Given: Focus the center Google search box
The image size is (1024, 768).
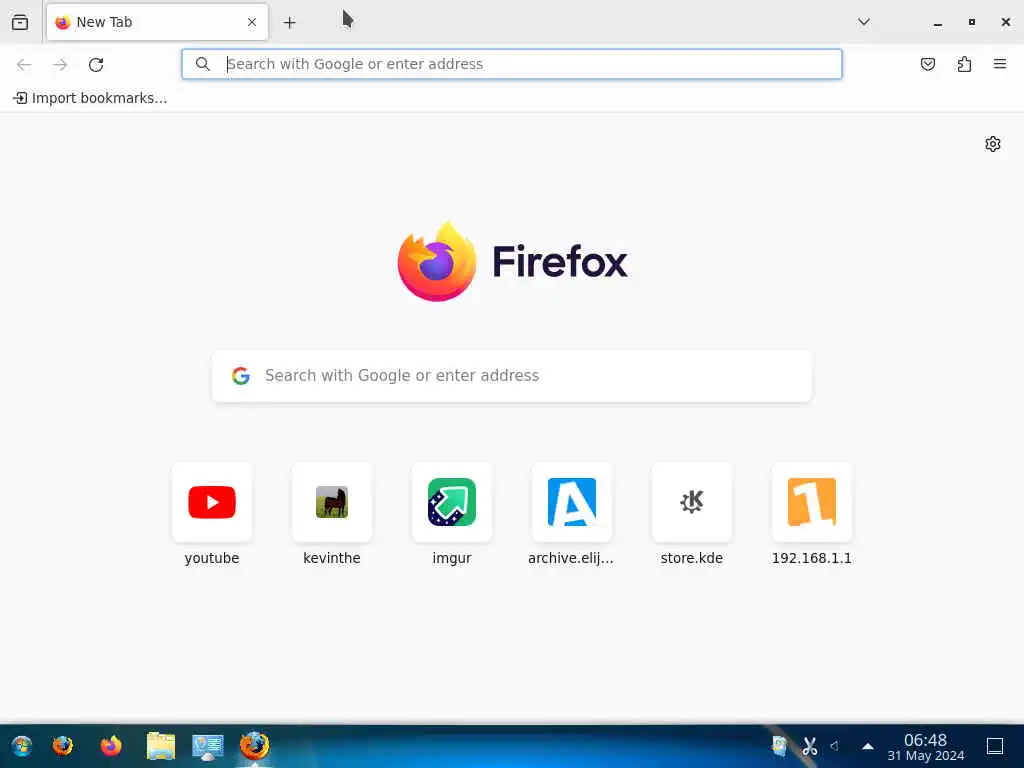Looking at the screenshot, I should pos(512,376).
